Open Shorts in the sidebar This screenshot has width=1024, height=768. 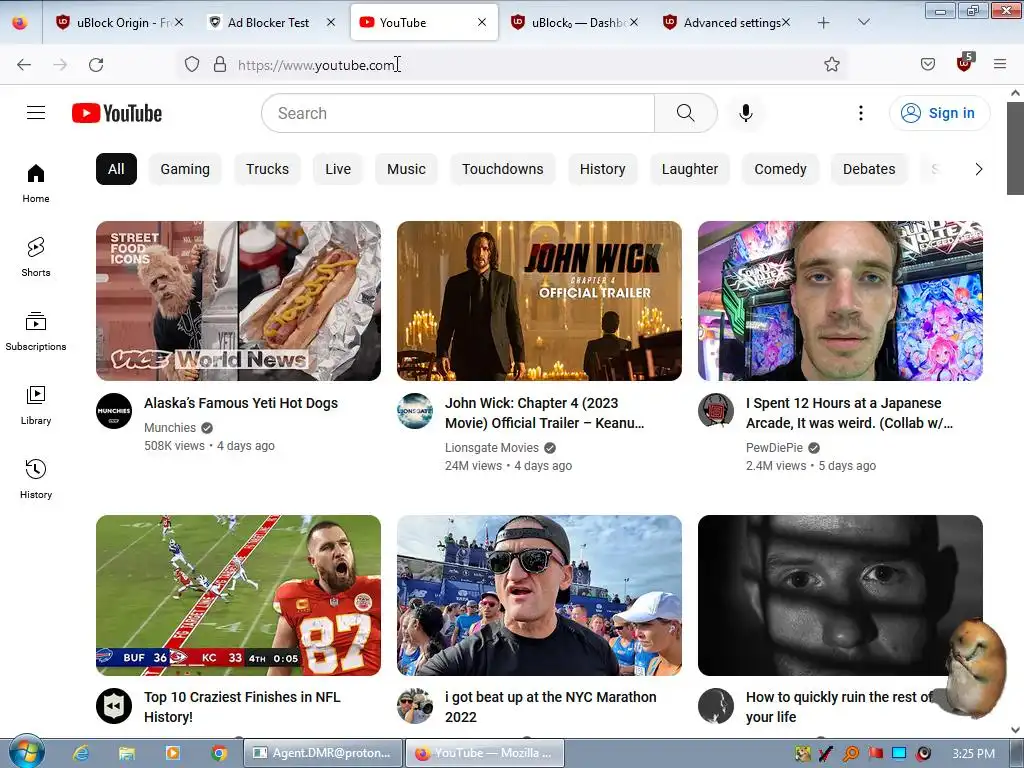pos(36,257)
